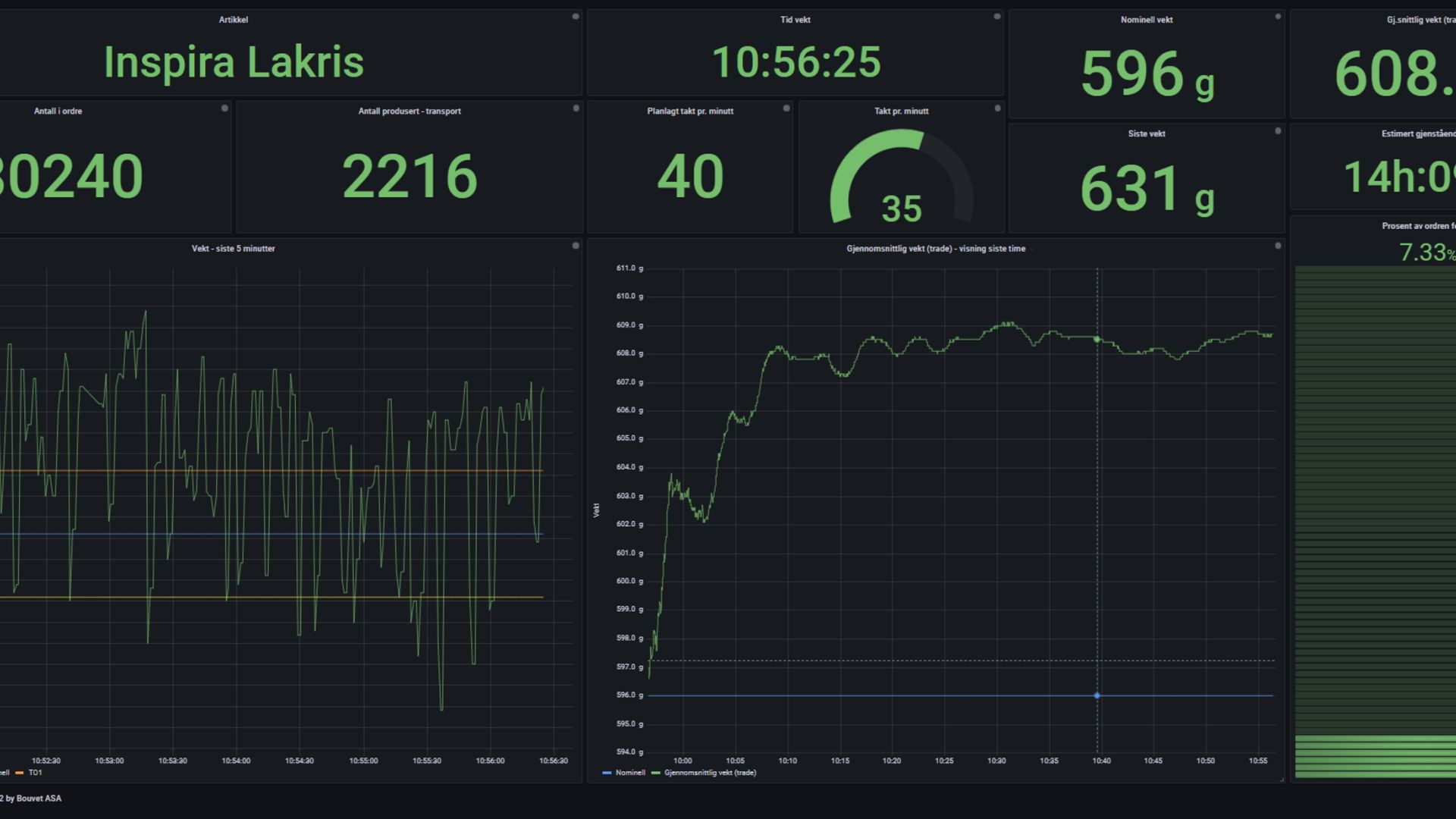
Task: Open the Tid vekt panel title menu
Action: tap(795, 20)
